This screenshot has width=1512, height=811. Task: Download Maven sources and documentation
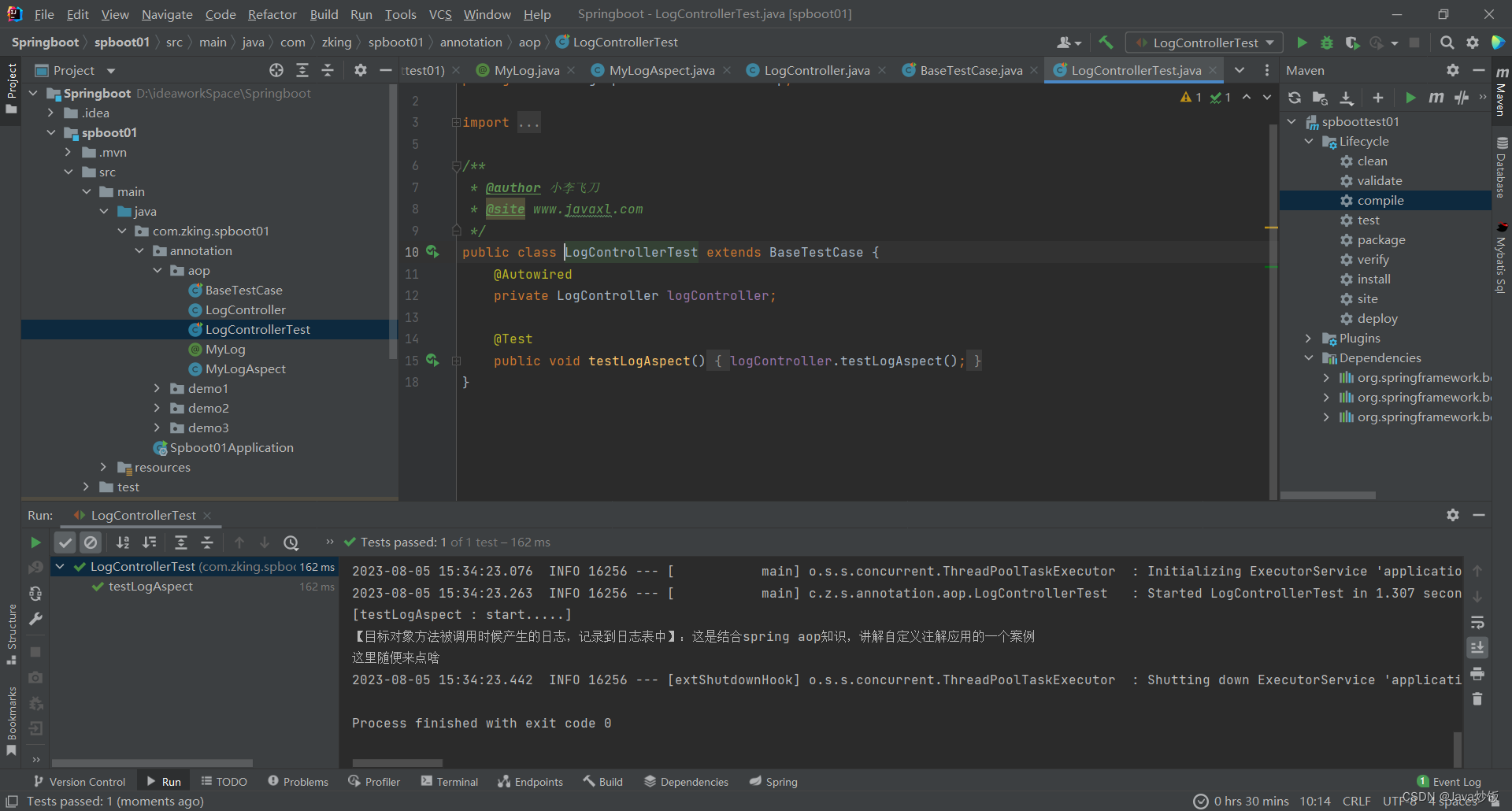[x=1347, y=98]
